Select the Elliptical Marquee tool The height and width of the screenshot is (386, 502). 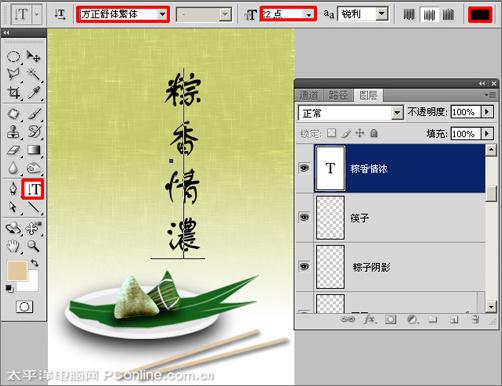pos(13,57)
